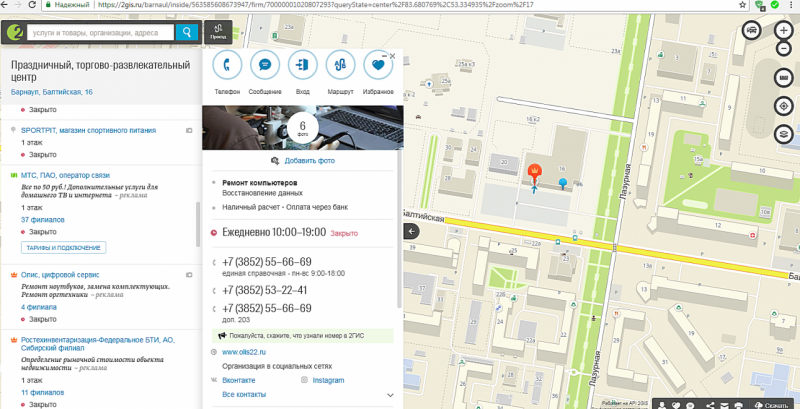Click the Телефон (phone) icon
The height and width of the screenshot is (409, 800).
pos(228,65)
